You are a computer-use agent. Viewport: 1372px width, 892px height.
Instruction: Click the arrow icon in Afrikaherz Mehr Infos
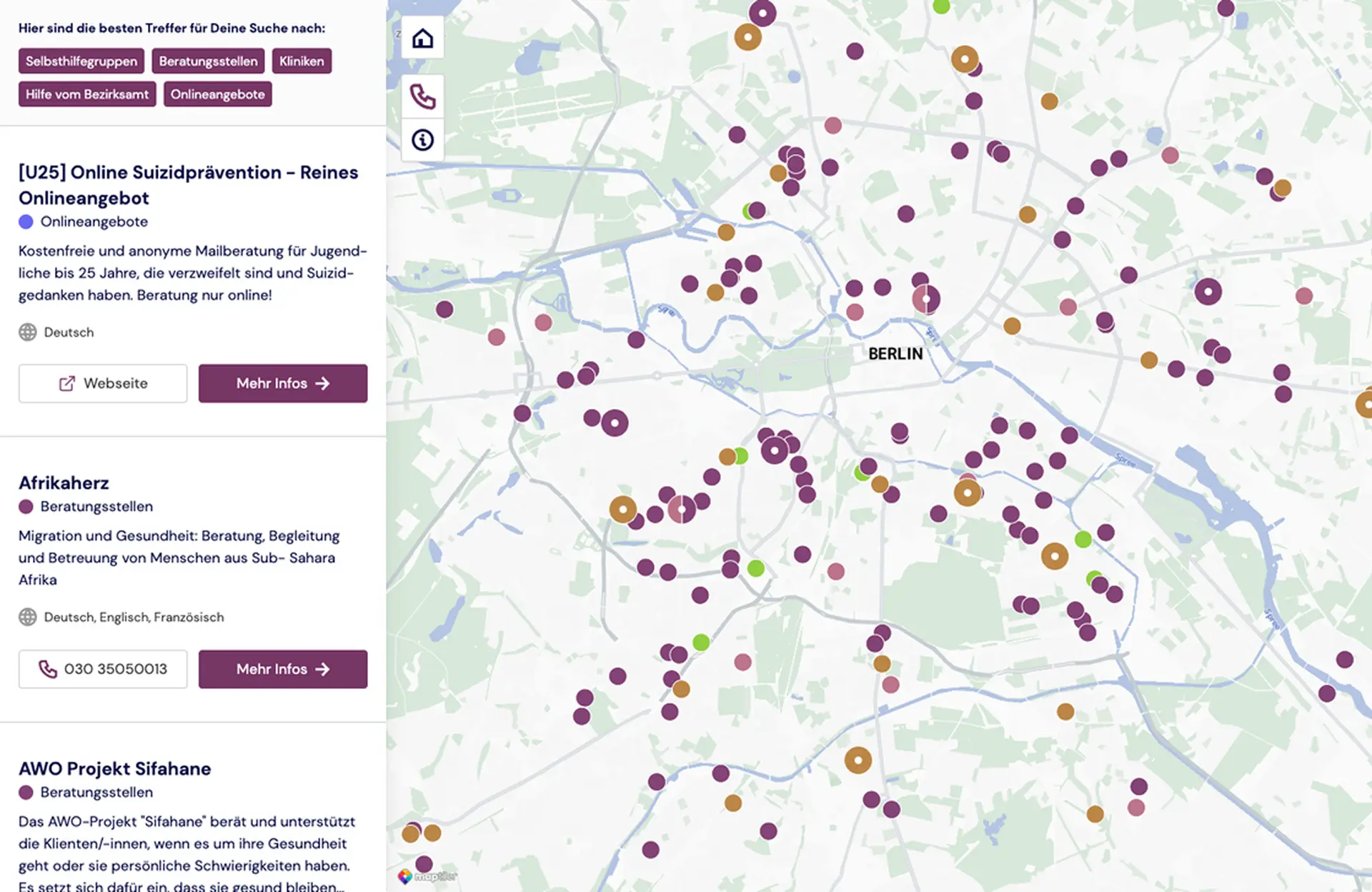click(x=322, y=669)
